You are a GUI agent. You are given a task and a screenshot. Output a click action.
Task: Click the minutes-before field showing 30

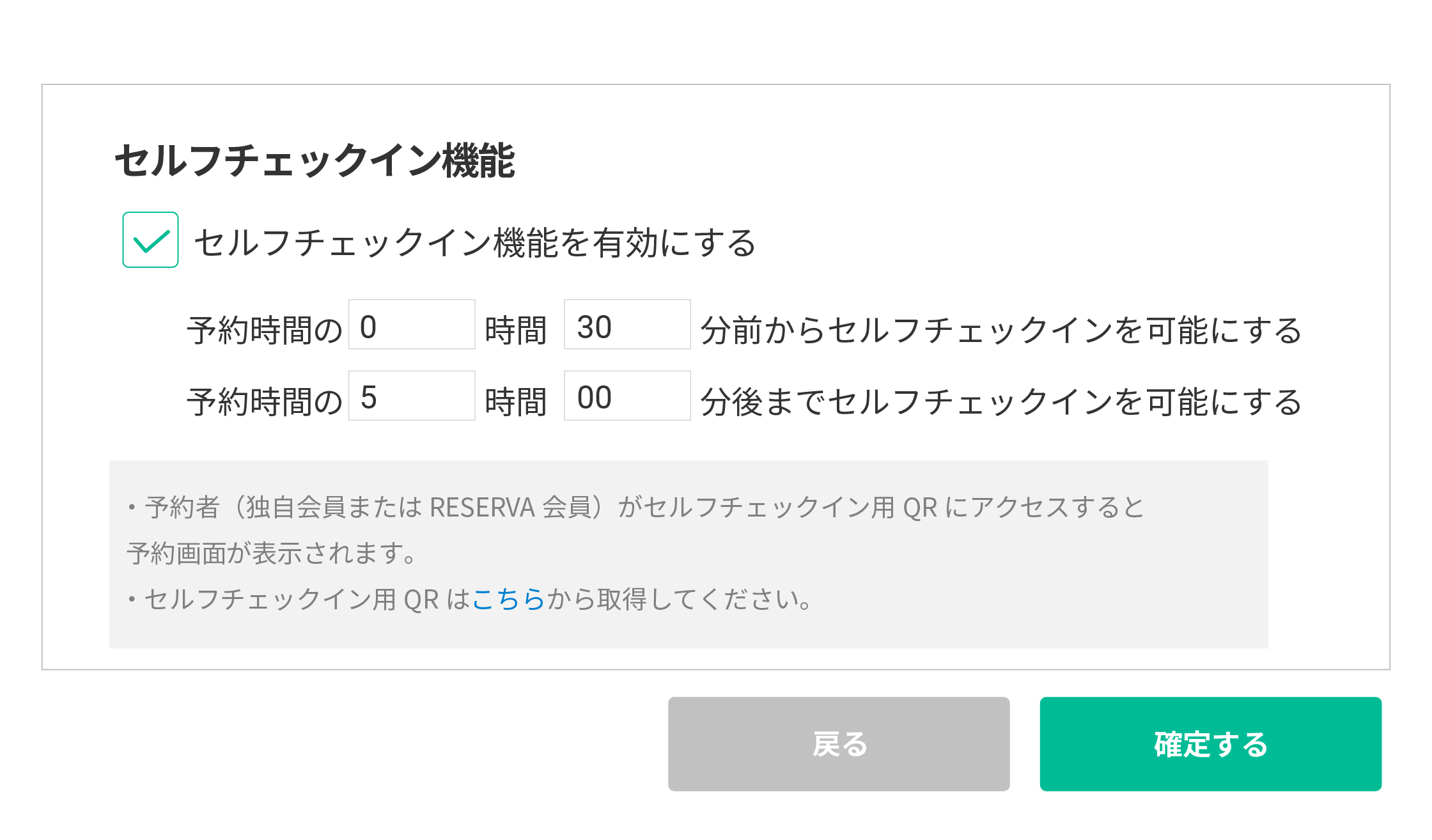626,325
